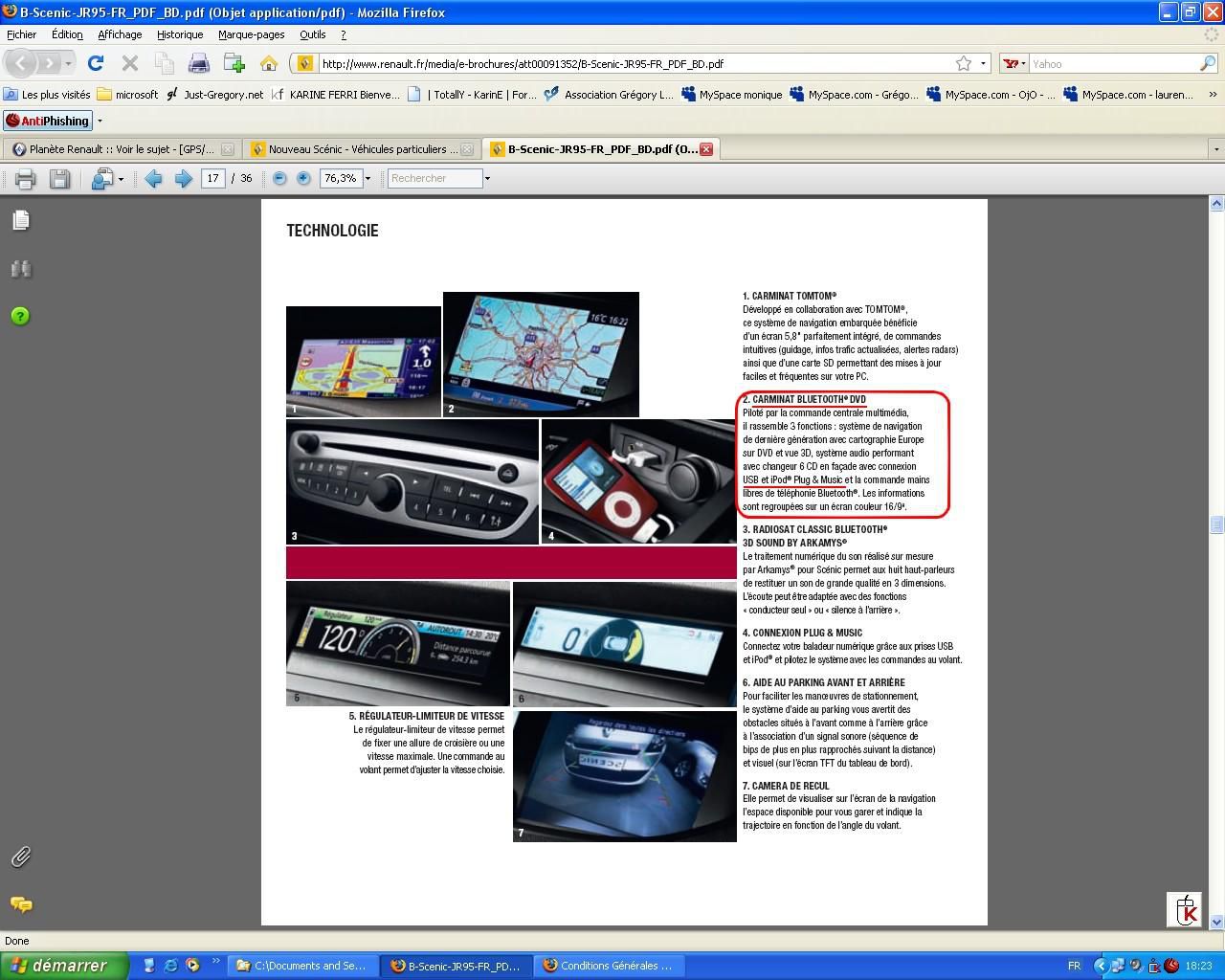This screenshot has width=1225, height=980.
Task: Open a new tab via toolbar icon
Action: (234, 63)
